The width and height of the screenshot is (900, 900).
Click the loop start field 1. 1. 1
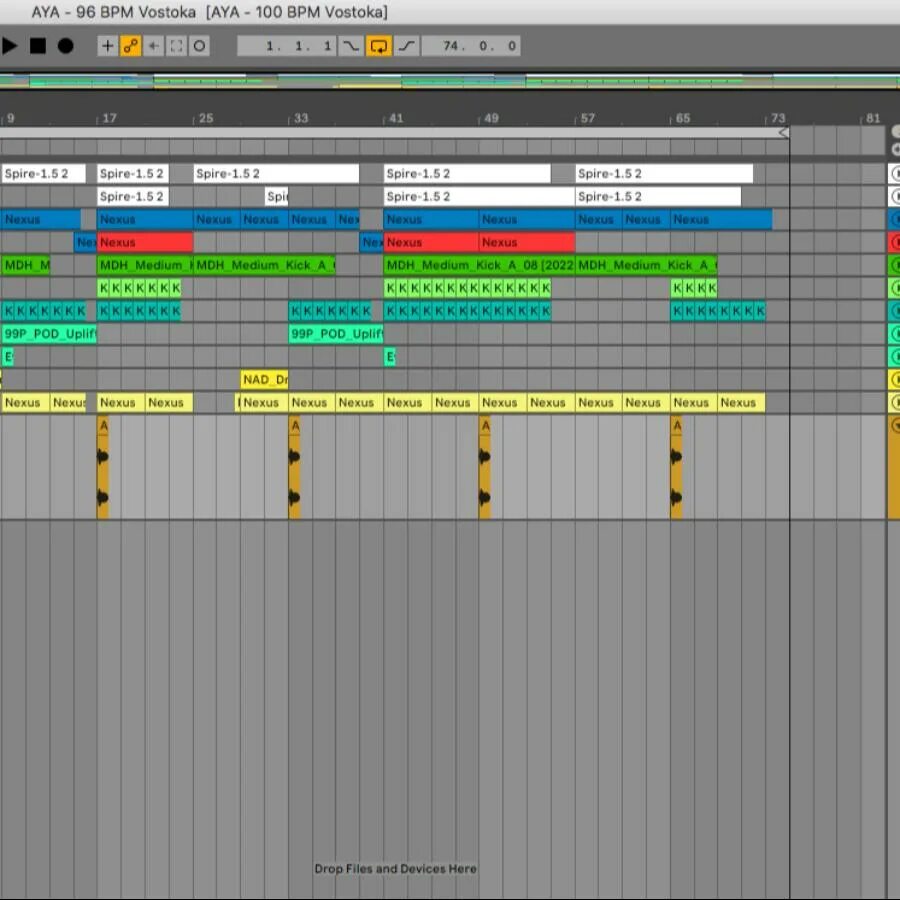287,46
